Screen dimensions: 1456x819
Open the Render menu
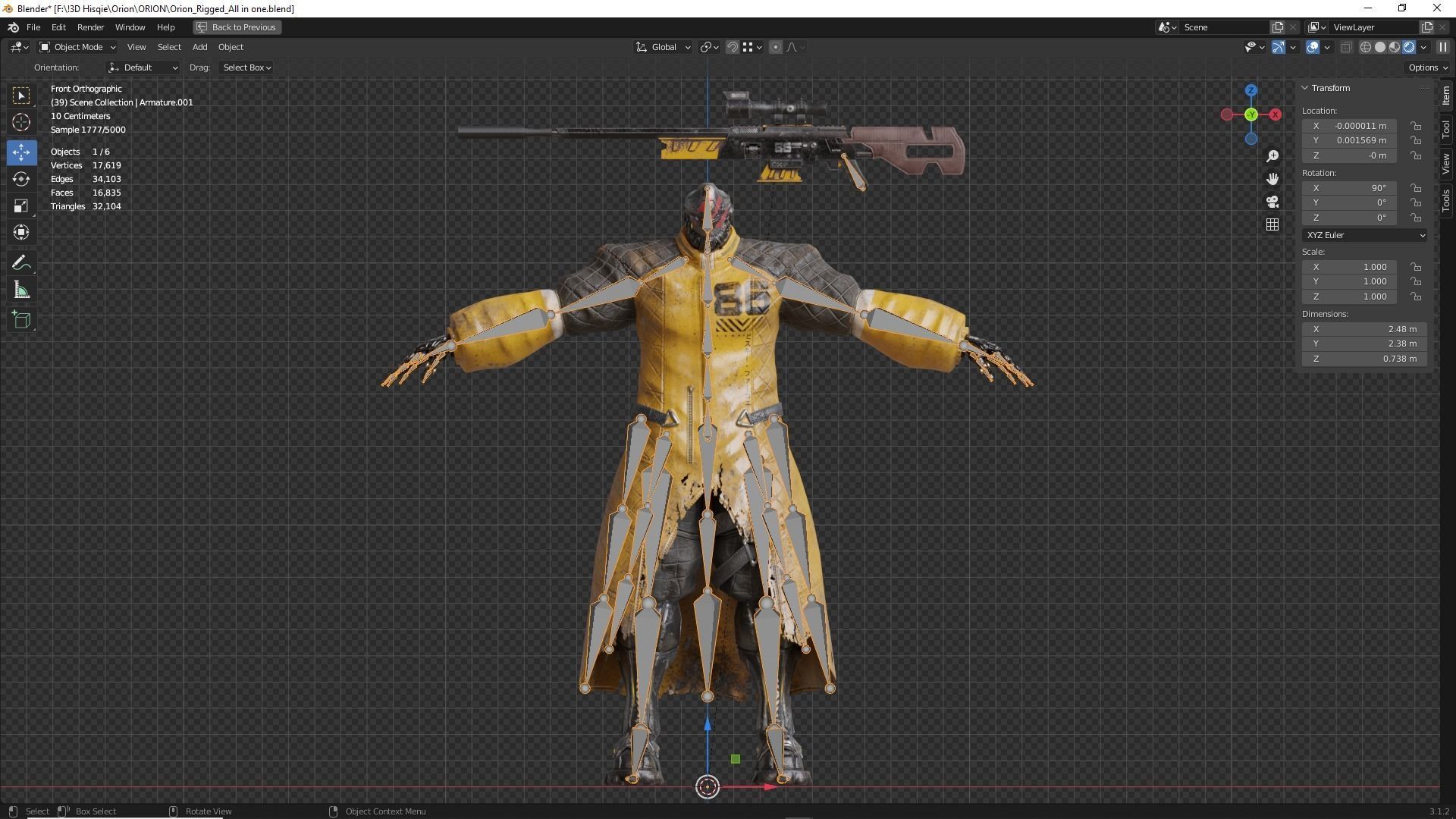click(90, 27)
